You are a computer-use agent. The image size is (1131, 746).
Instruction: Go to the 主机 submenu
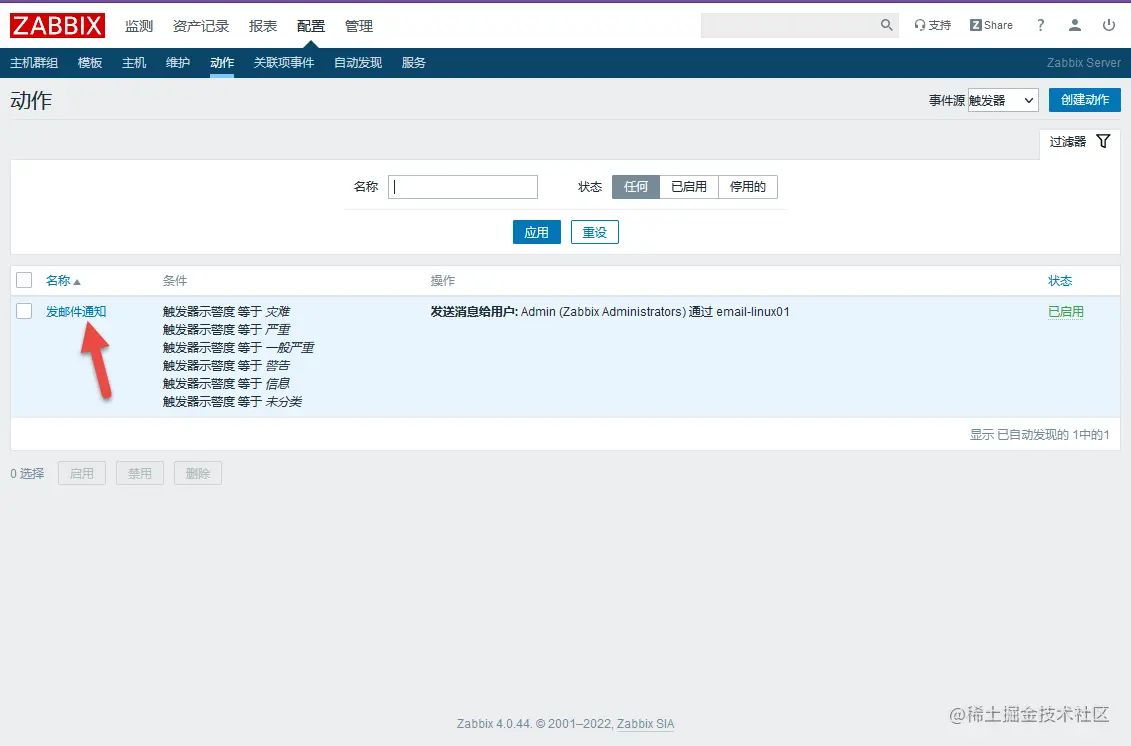pos(134,63)
